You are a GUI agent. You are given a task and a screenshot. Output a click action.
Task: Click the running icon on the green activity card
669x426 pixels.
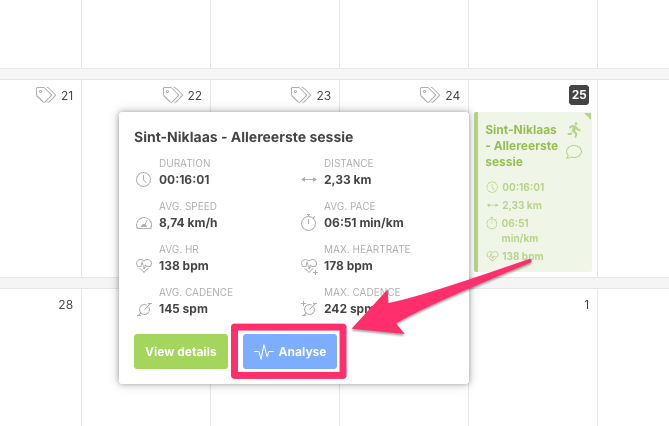tap(574, 130)
